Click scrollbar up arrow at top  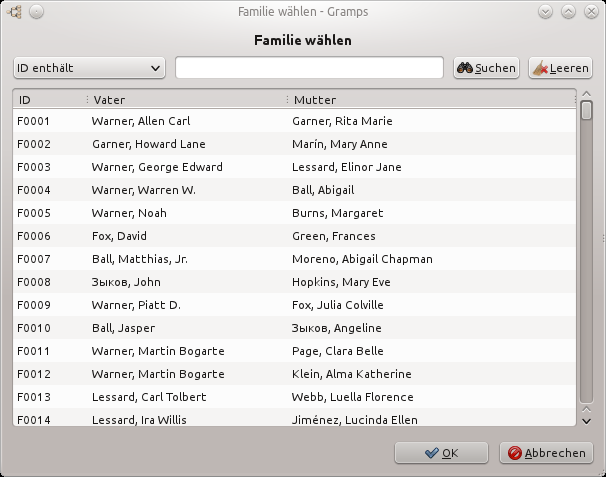click(x=586, y=94)
